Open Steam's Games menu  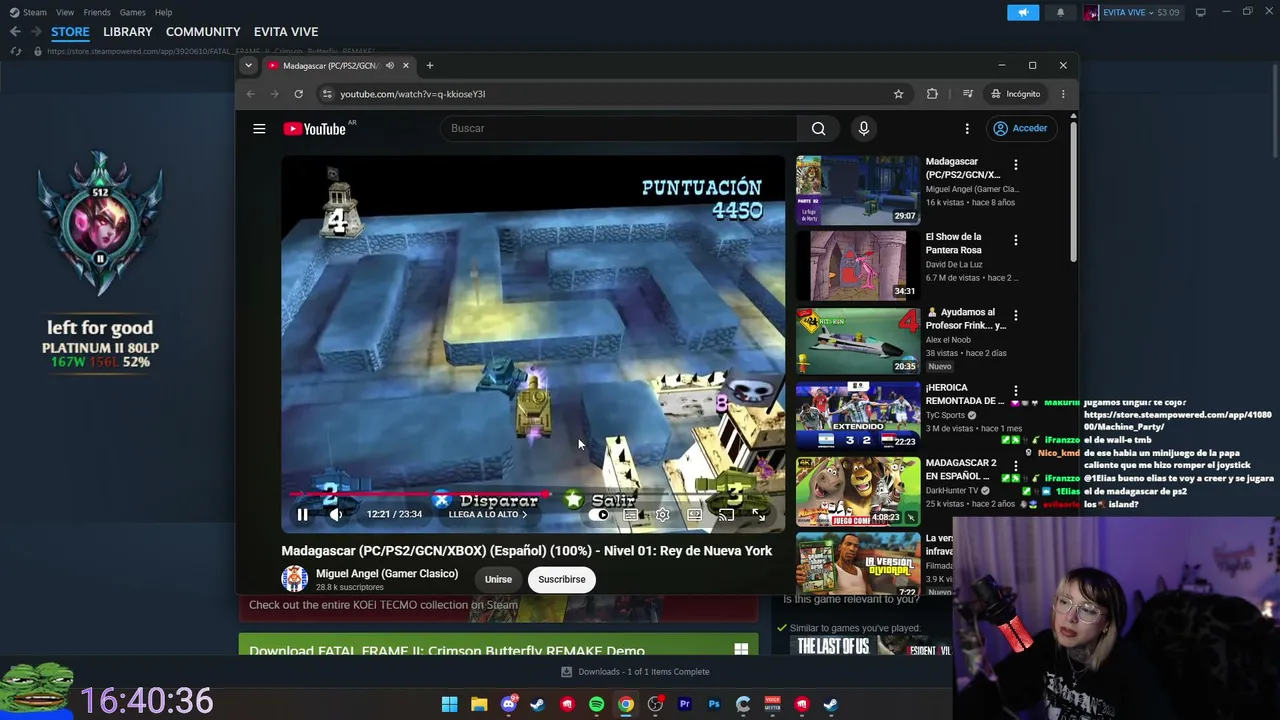pos(132,12)
